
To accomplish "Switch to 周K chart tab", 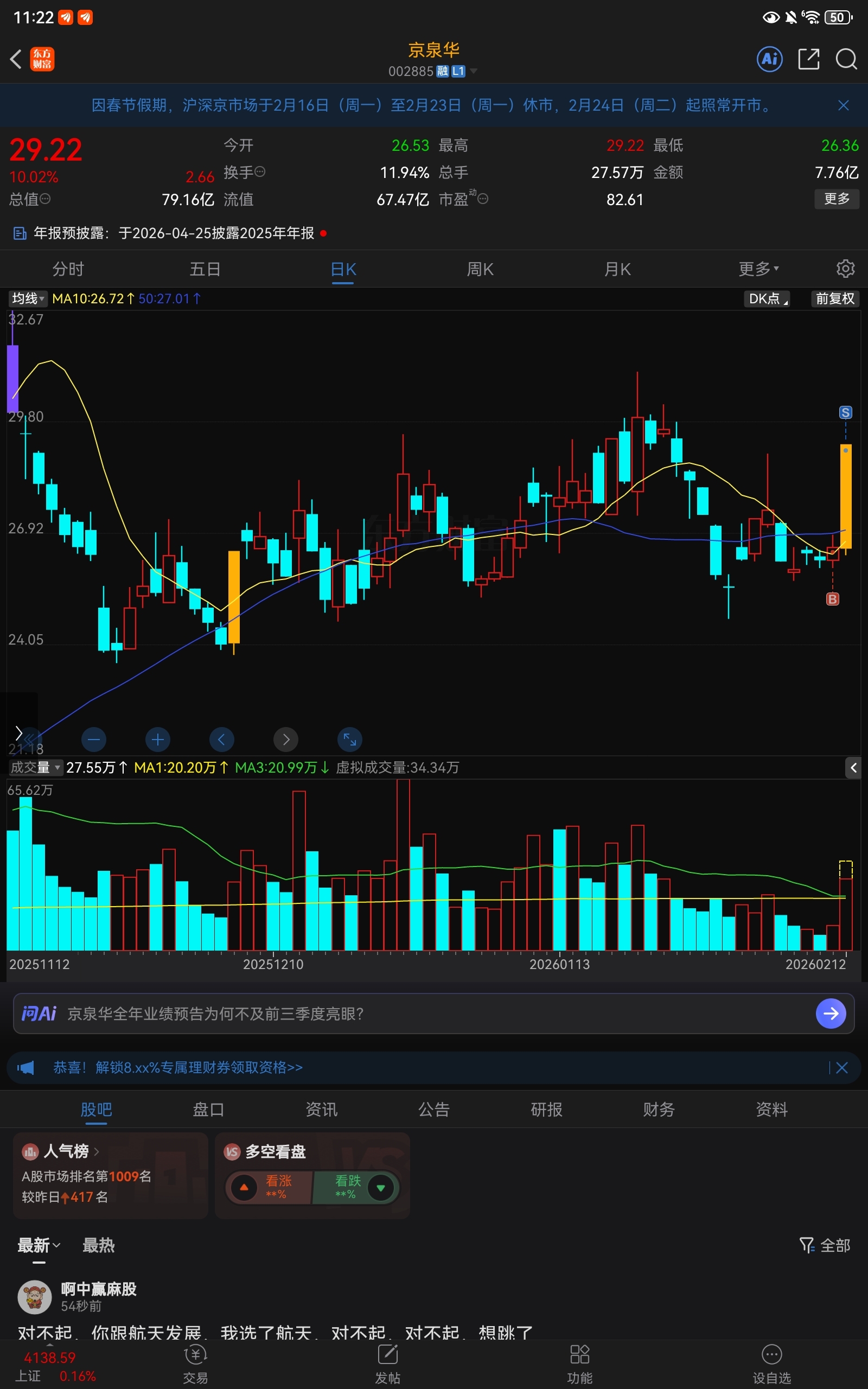I will click(x=480, y=269).
